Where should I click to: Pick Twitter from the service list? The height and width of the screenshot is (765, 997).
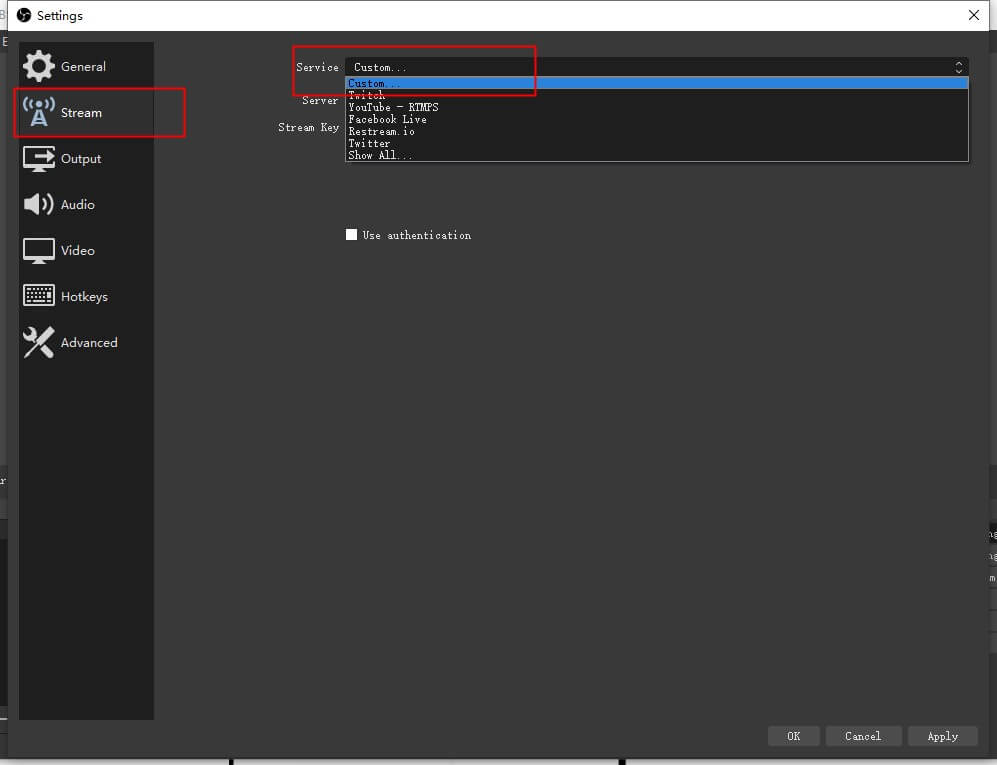pos(656,144)
